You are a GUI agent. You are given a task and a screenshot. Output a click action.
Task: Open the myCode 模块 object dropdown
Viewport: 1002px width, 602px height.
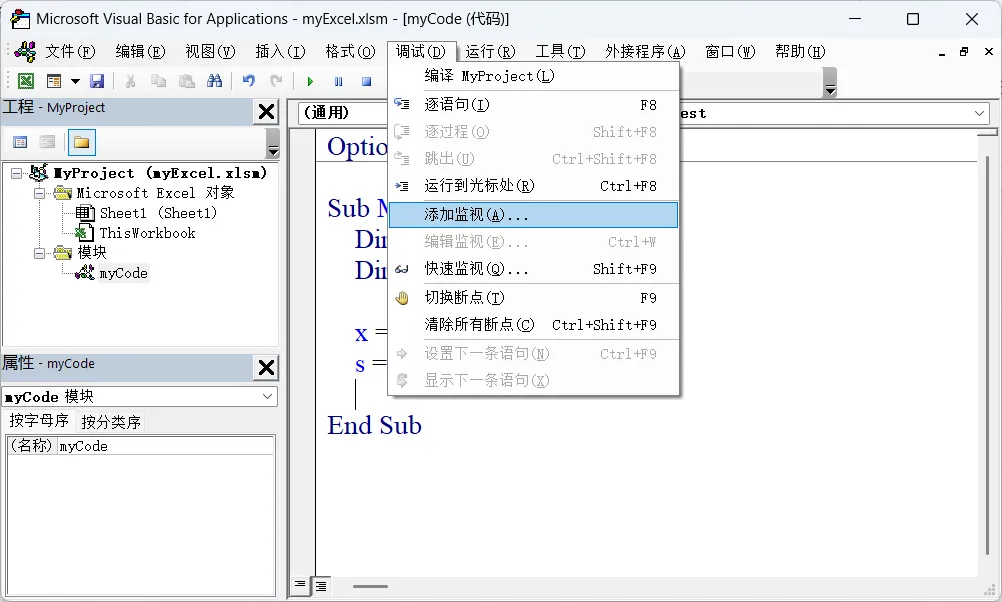268,397
